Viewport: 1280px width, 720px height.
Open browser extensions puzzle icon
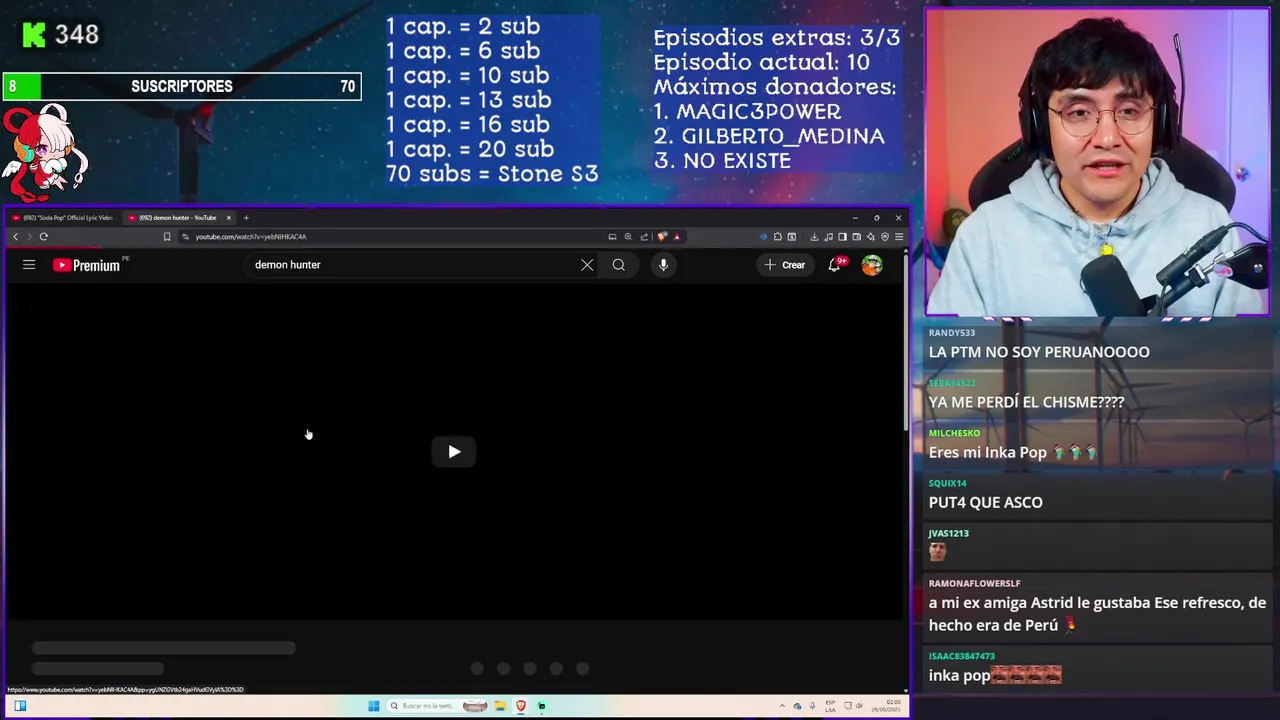point(778,237)
